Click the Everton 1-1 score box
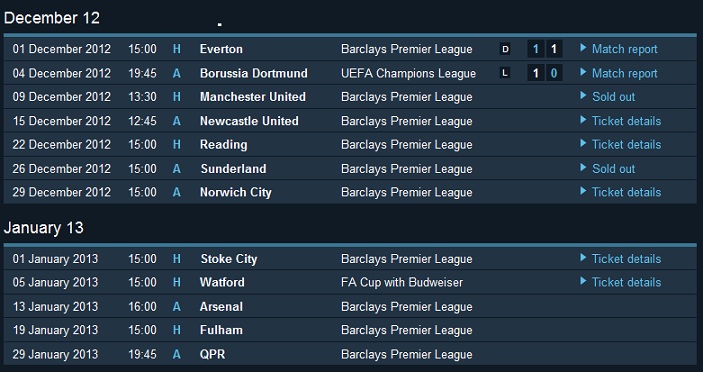Viewport: 703px width, 372px height. (545, 49)
